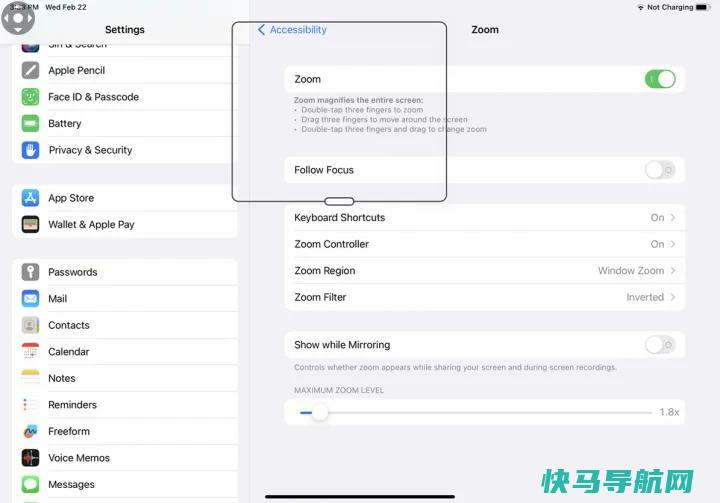Enable the Follow Focus switch
This screenshot has width=720, height=503.
coord(660,170)
